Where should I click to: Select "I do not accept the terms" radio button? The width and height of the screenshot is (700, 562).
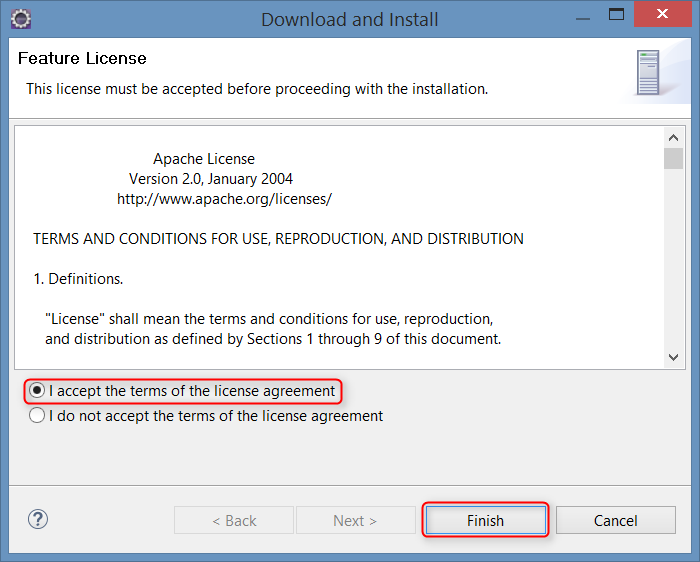(x=37, y=416)
